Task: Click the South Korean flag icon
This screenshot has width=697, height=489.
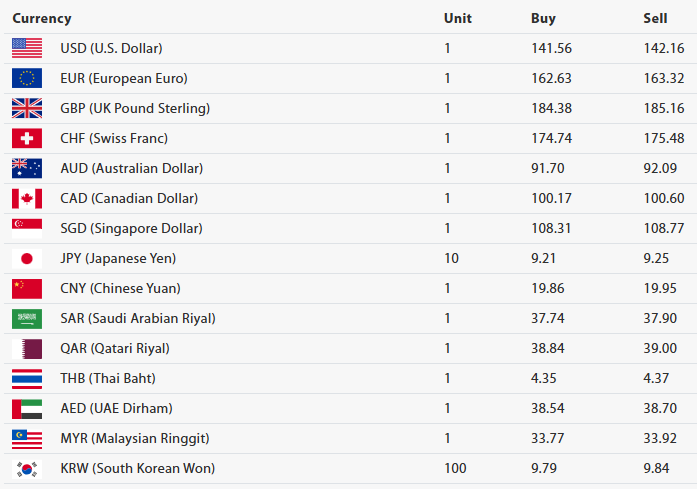Action: [x=27, y=468]
